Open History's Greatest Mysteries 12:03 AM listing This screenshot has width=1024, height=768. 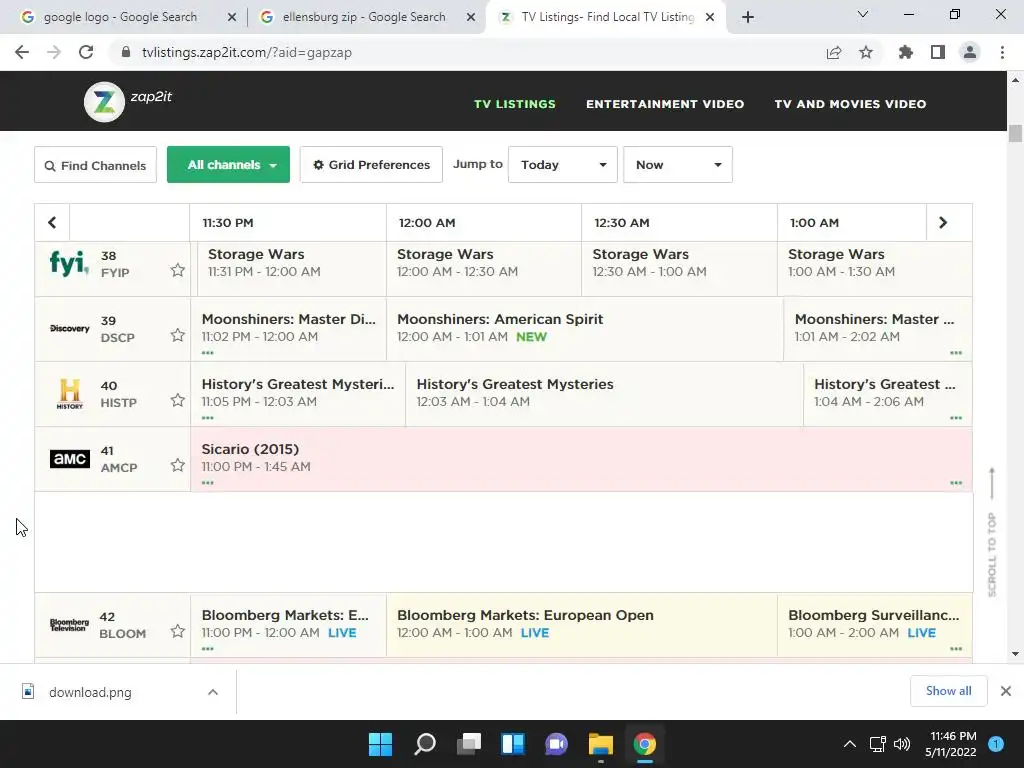(x=604, y=394)
